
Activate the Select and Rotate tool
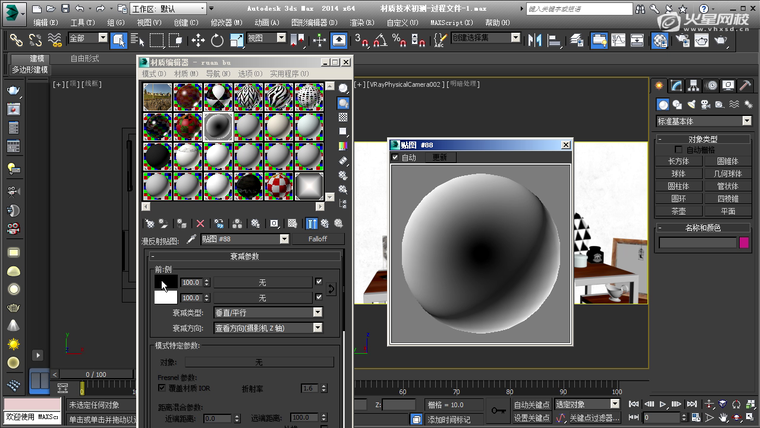click(x=217, y=40)
